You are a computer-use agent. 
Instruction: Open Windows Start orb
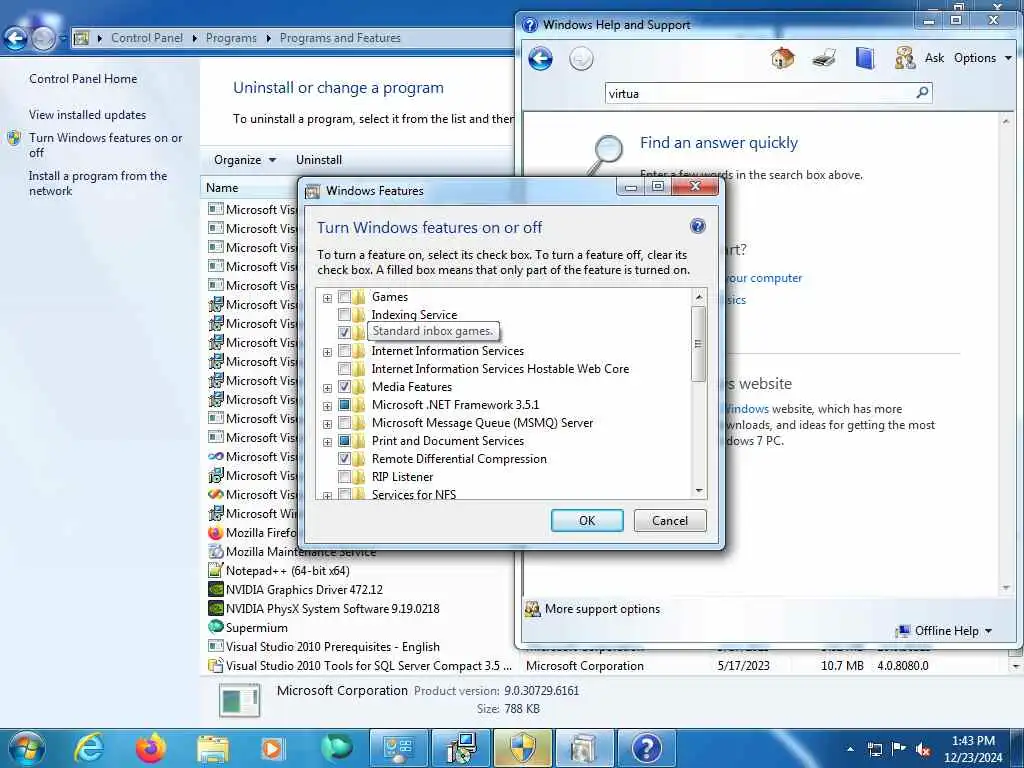pos(26,748)
